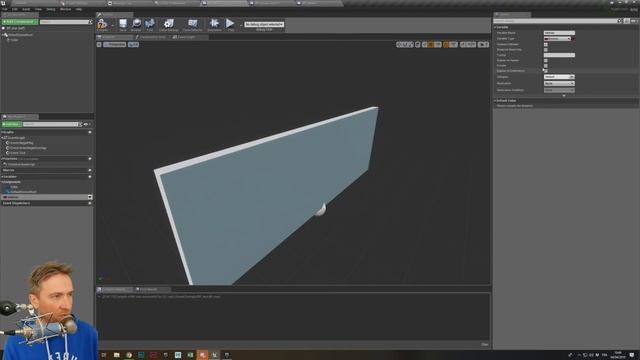Expand the compile options arrow beside Compile

click(112, 25)
